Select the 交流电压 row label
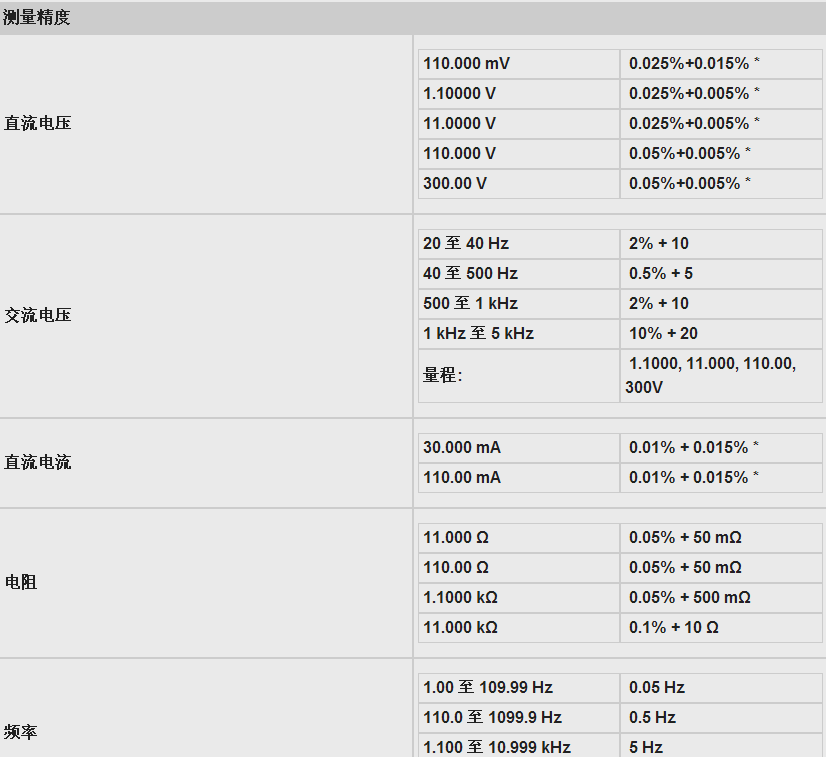The width and height of the screenshot is (826, 757). (38, 315)
